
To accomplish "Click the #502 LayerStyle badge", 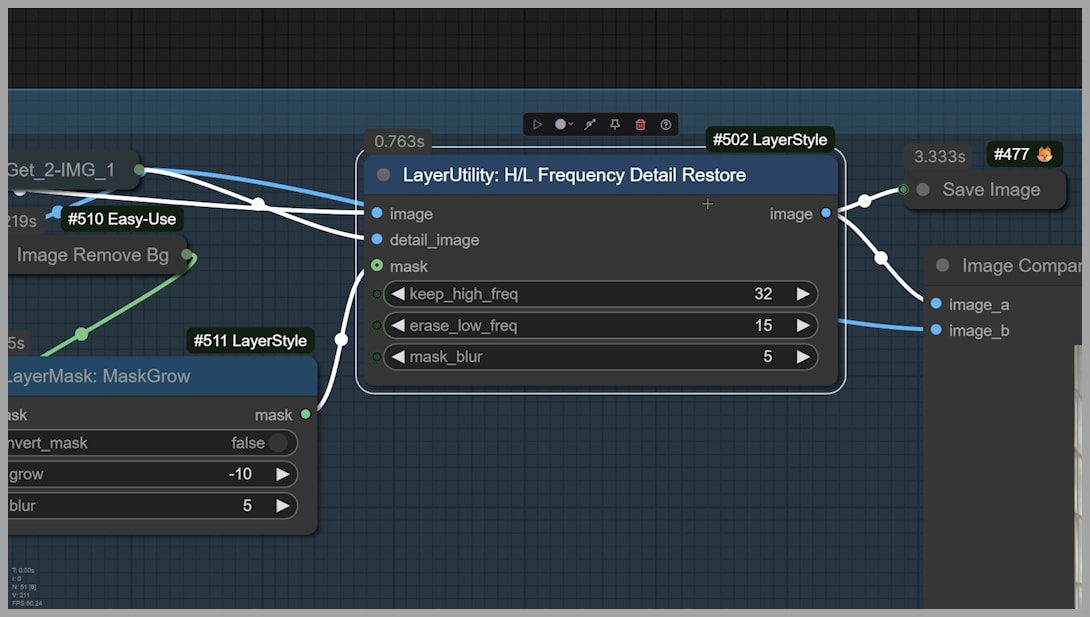I will click(770, 140).
